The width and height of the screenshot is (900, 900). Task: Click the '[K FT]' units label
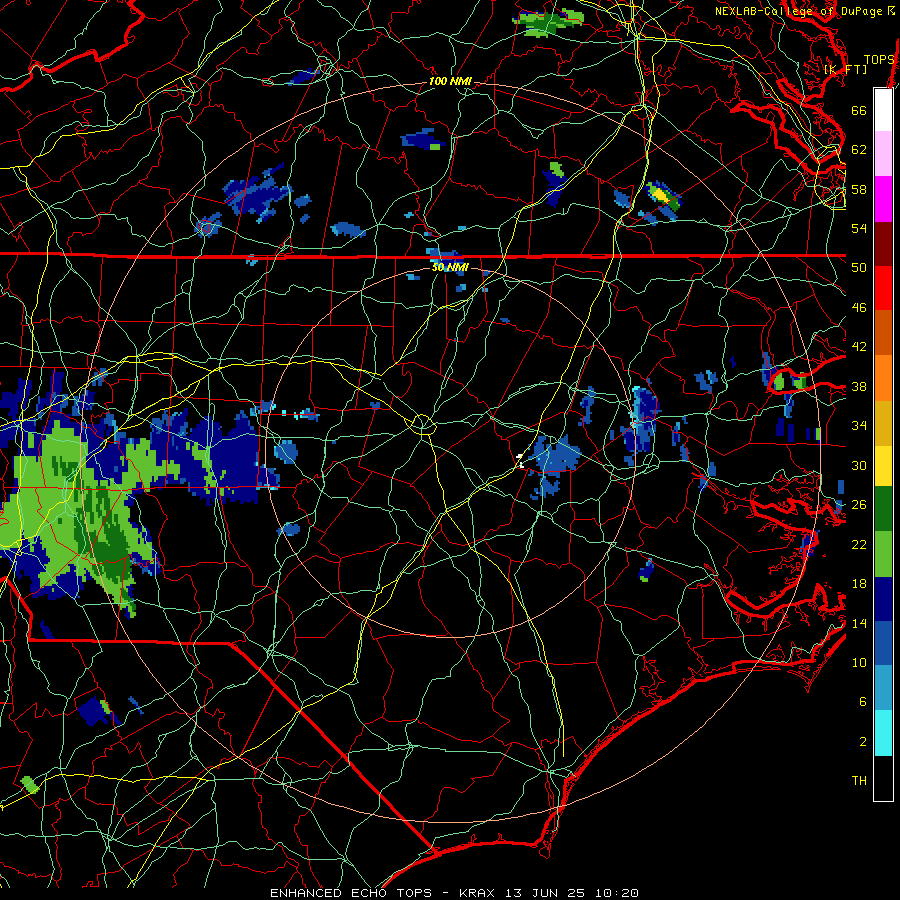click(x=845, y=69)
